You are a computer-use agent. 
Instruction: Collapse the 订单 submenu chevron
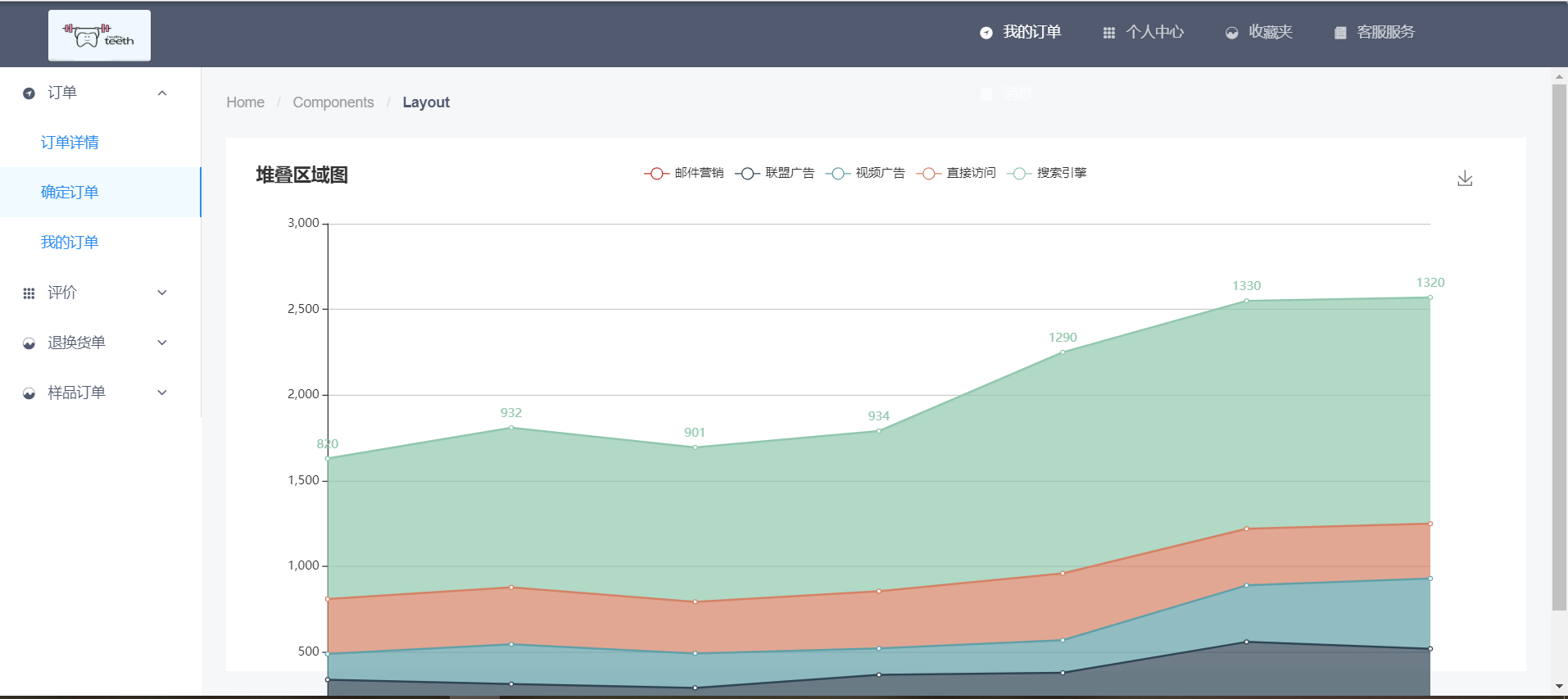tap(162, 93)
